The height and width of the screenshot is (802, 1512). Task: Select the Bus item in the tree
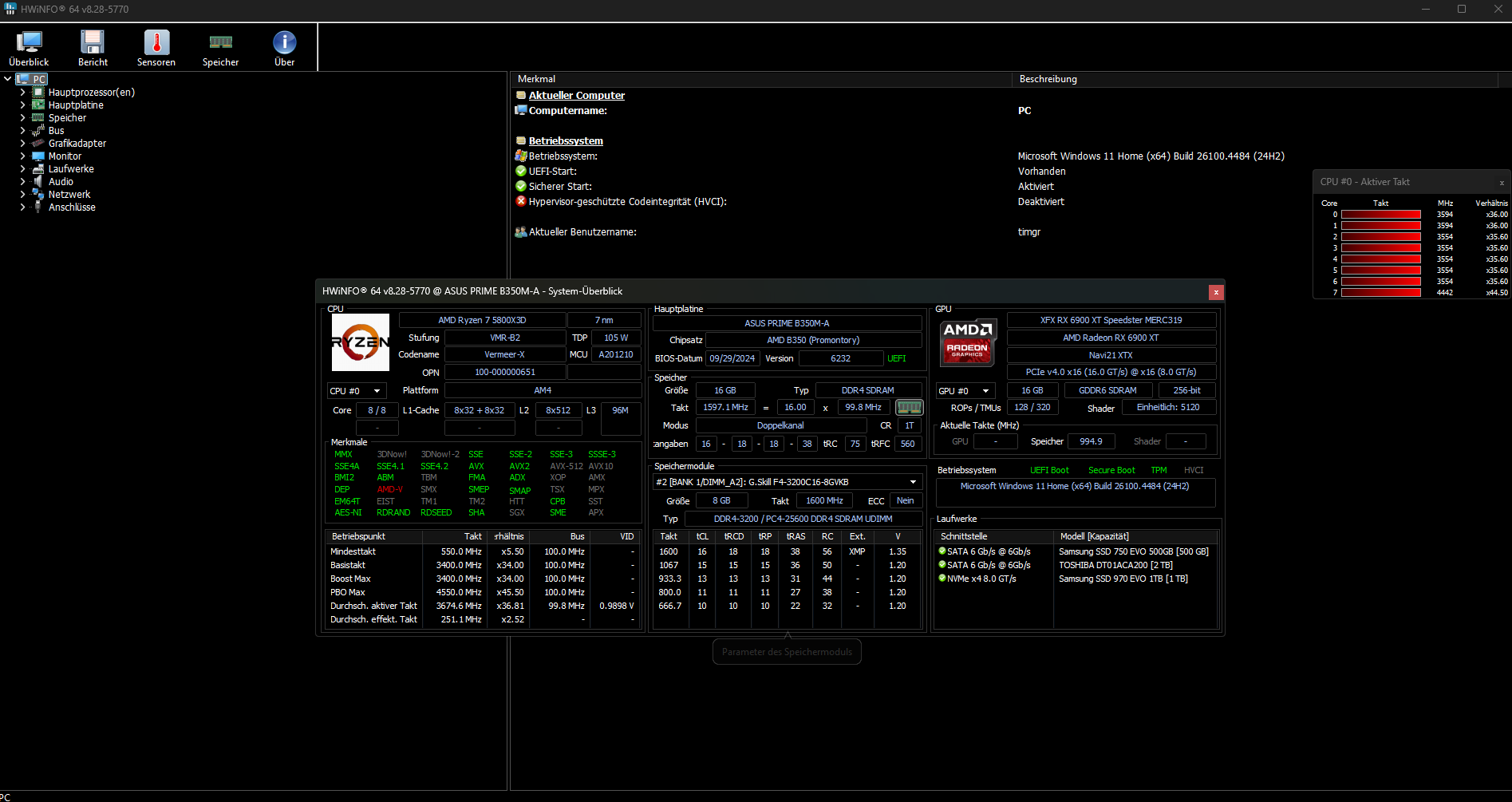56,131
